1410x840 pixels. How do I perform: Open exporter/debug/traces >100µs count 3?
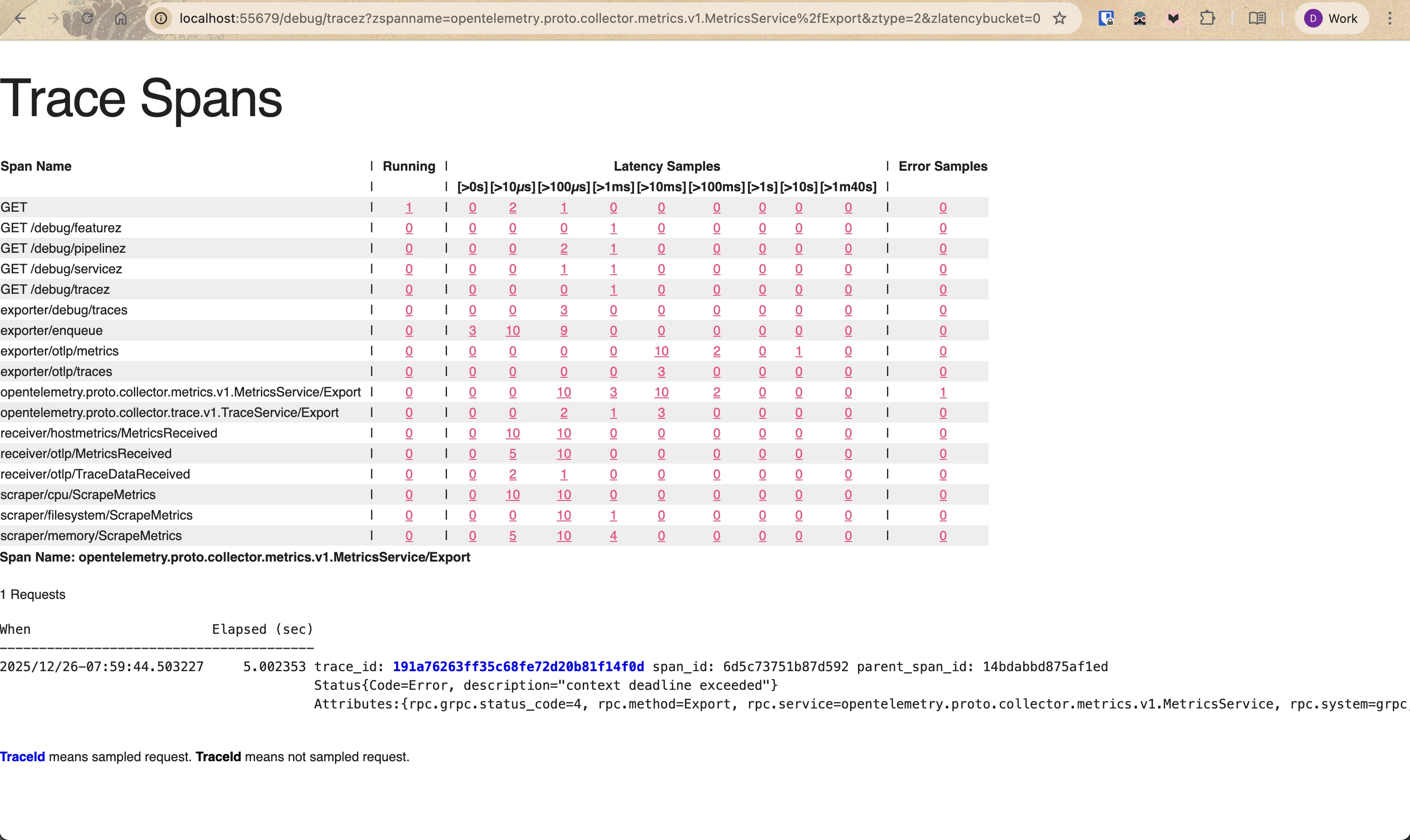[x=564, y=310]
